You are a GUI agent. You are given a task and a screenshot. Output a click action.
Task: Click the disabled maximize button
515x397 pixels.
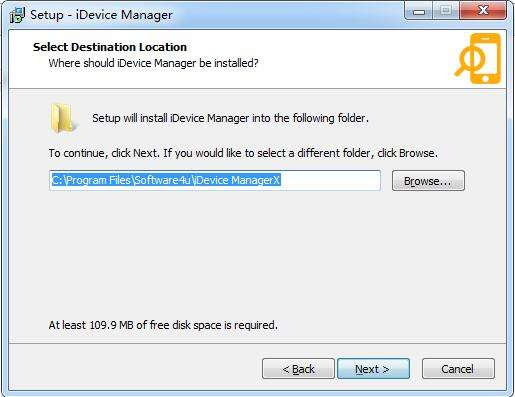tap(446, 11)
